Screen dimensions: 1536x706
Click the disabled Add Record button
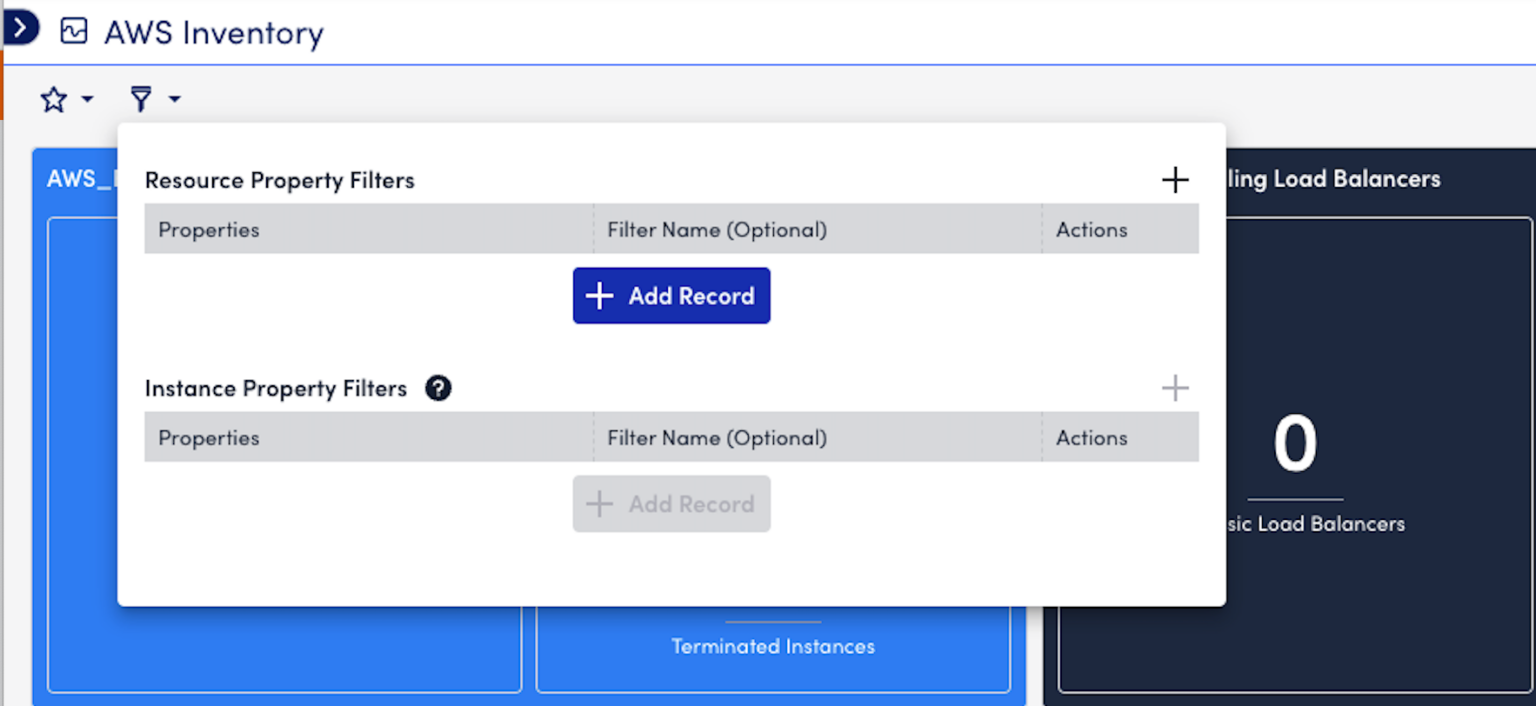(671, 504)
